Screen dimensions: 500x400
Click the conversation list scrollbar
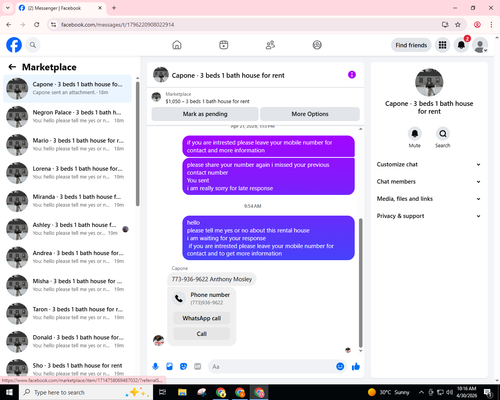pos(137,143)
